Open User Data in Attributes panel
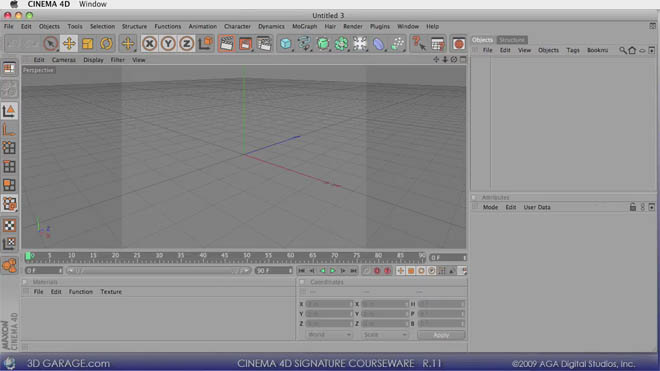 pyautogui.click(x=537, y=207)
